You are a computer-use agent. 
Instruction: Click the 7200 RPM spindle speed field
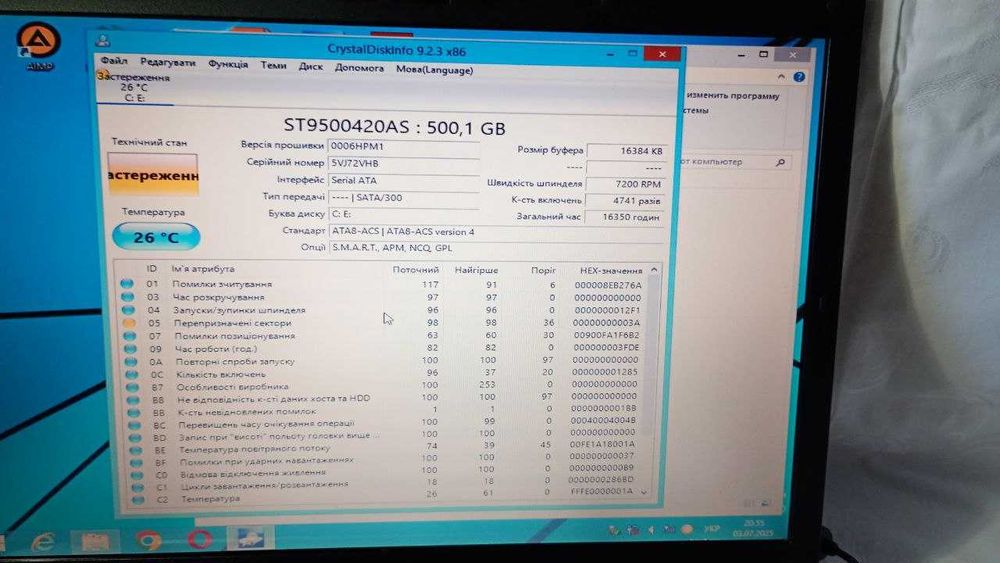[x=625, y=184]
